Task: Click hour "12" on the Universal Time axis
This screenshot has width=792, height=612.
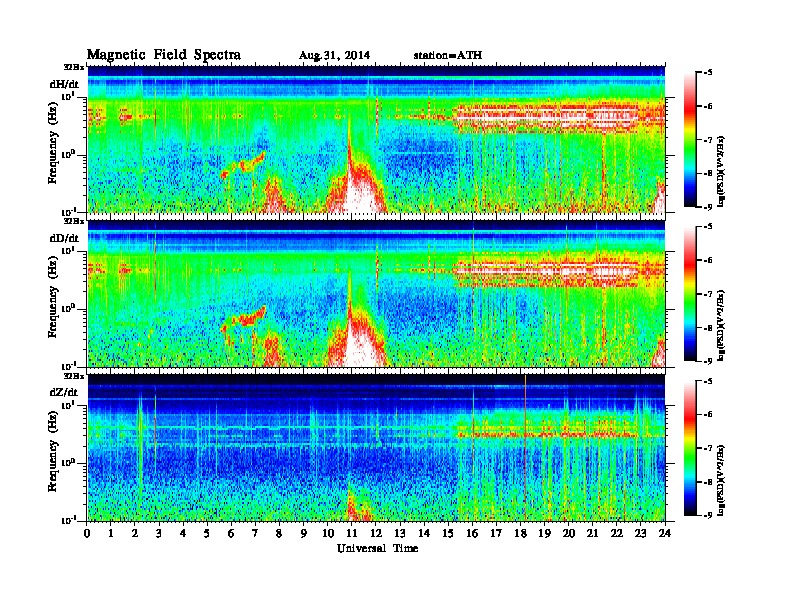Action: coord(376,533)
